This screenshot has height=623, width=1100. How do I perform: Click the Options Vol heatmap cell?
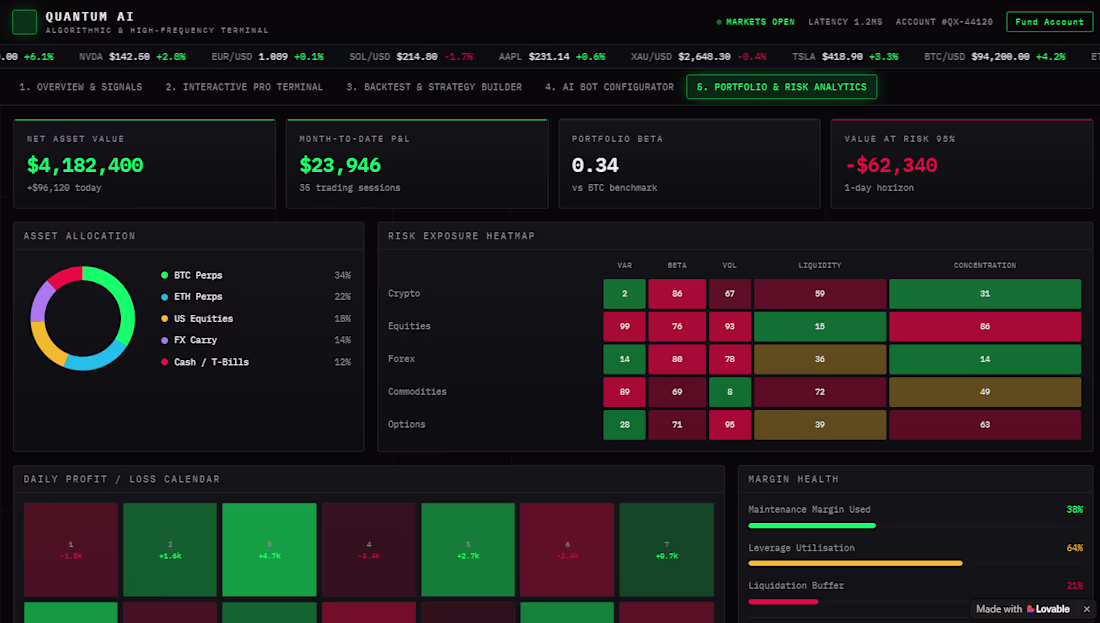[x=730, y=424]
